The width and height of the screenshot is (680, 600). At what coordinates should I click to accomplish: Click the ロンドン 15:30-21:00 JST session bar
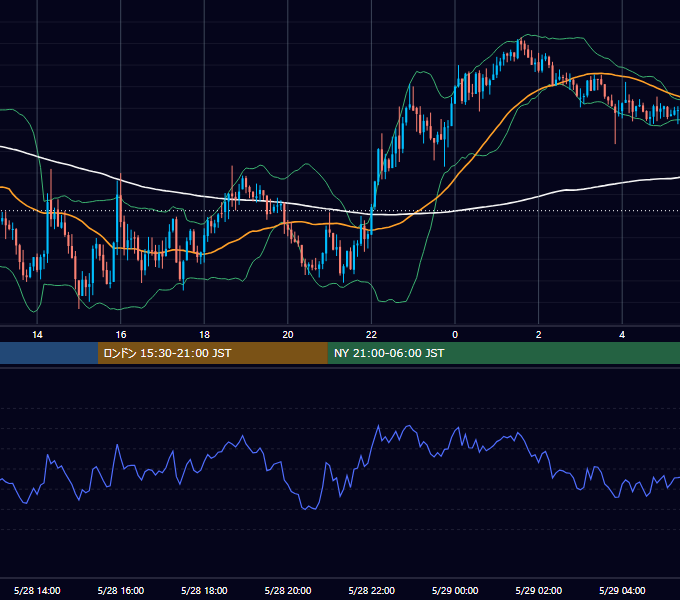click(x=212, y=353)
